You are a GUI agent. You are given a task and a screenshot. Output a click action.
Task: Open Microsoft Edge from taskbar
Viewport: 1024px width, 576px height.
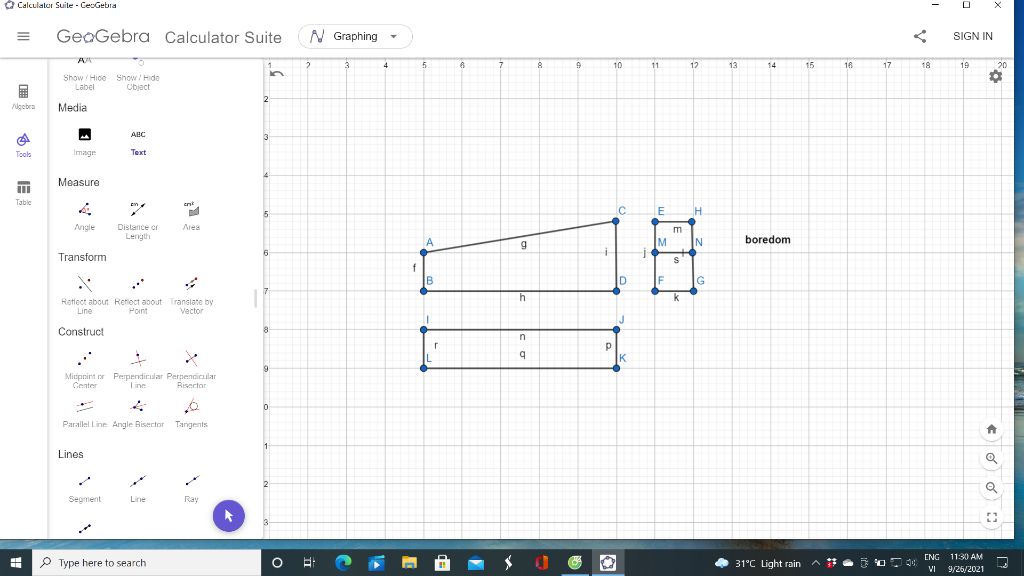[x=343, y=562]
